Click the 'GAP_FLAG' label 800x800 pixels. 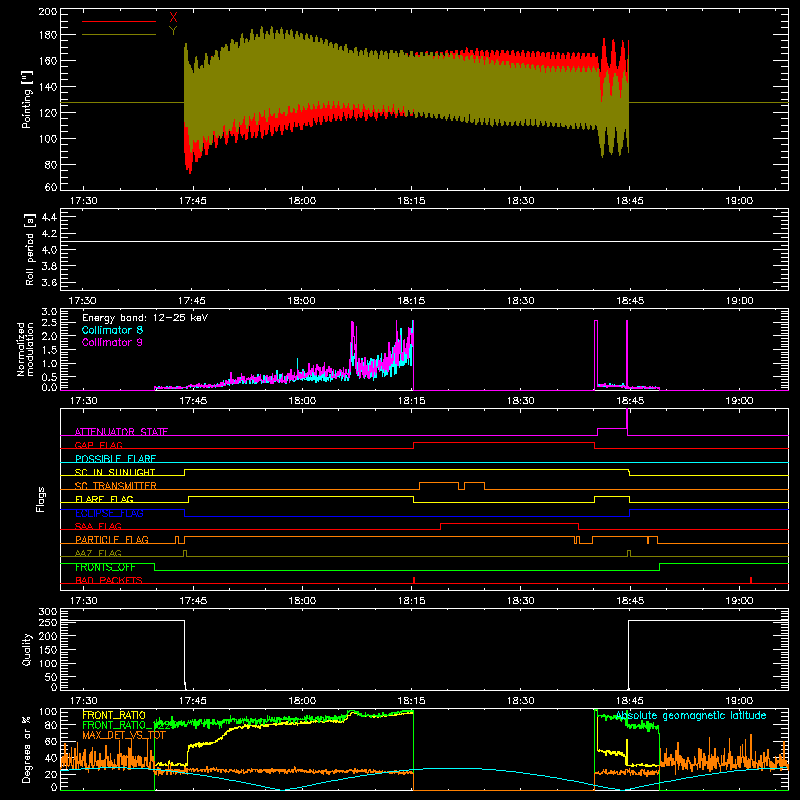(98, 445)
